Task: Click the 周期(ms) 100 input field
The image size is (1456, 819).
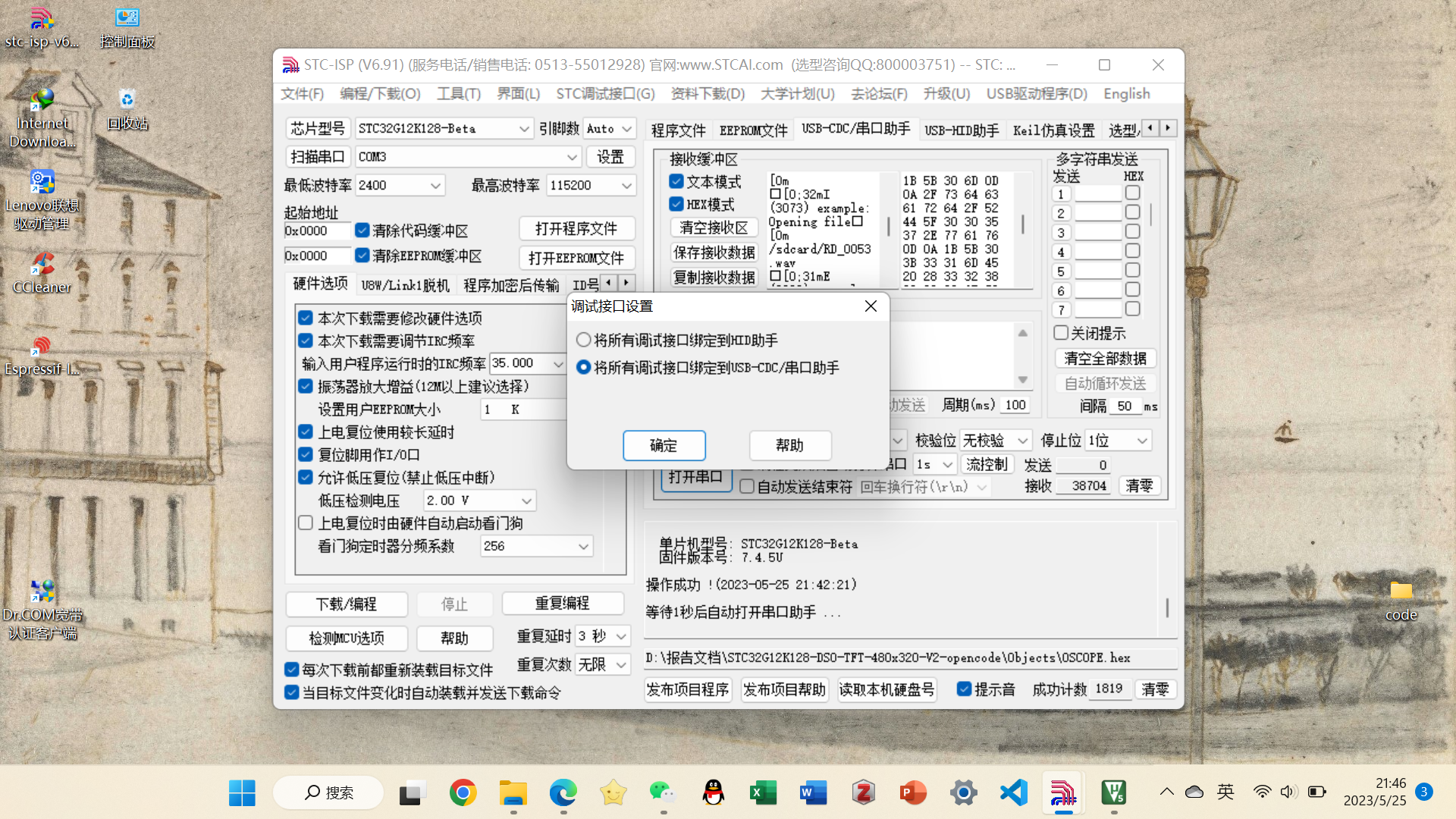Action: pyautogui.click(x=1015, y=405)
